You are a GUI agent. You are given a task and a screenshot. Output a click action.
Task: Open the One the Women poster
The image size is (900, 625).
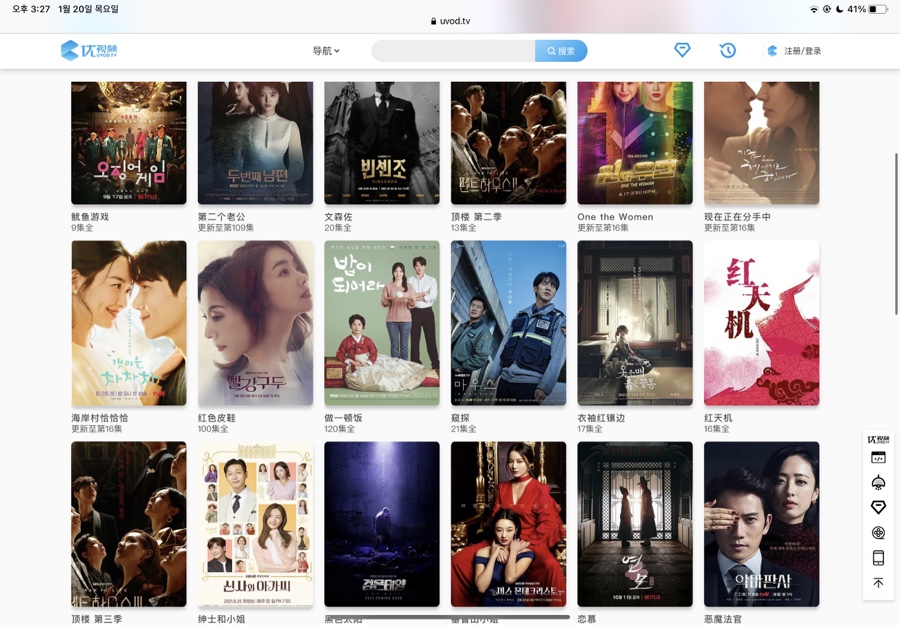pos(635,143)
